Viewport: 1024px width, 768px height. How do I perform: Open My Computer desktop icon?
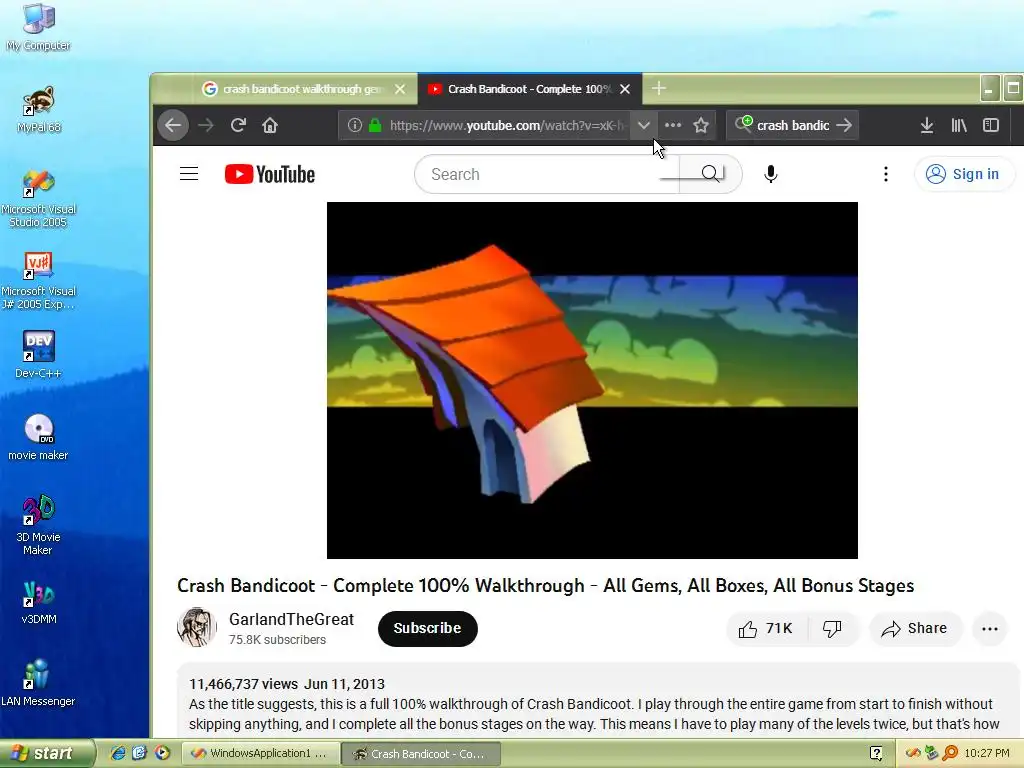coord(38,27)
